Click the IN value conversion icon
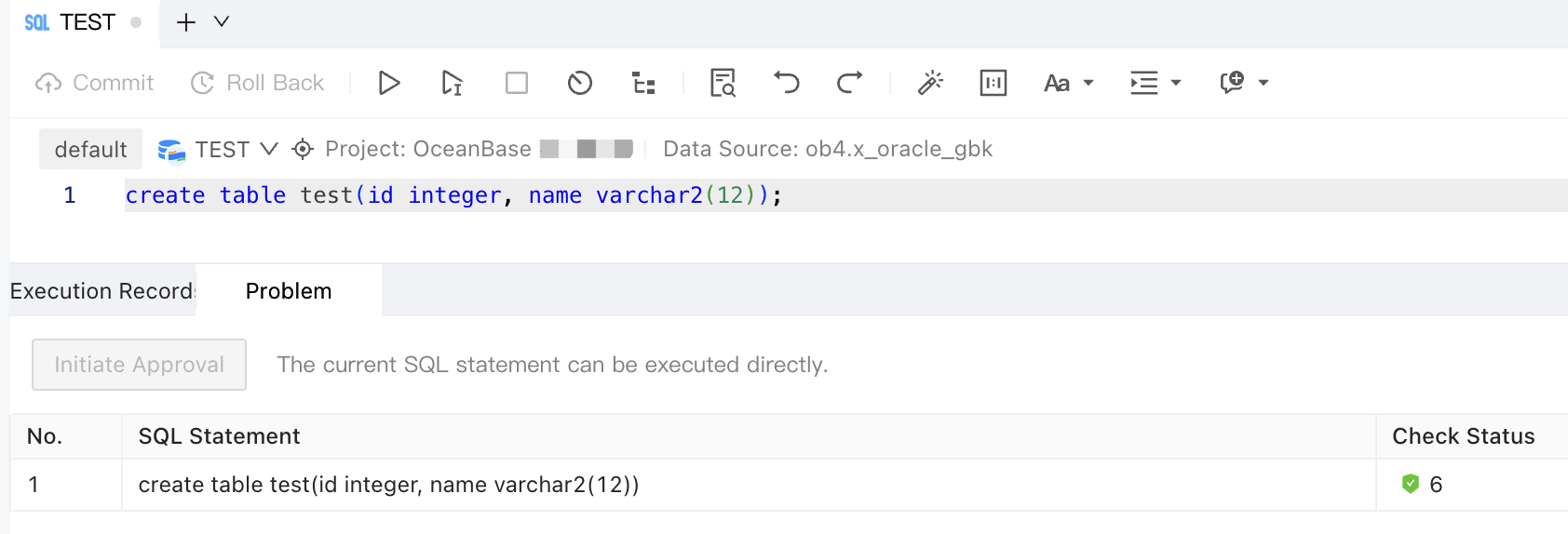 coord(994,83)
